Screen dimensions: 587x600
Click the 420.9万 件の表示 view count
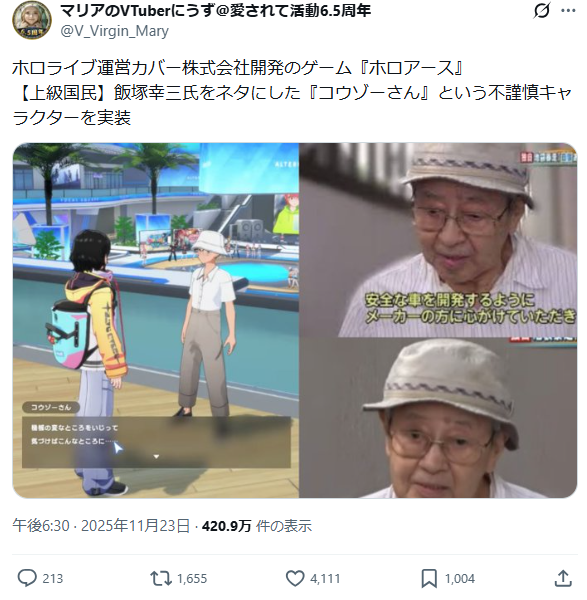(x=257, y=526)
